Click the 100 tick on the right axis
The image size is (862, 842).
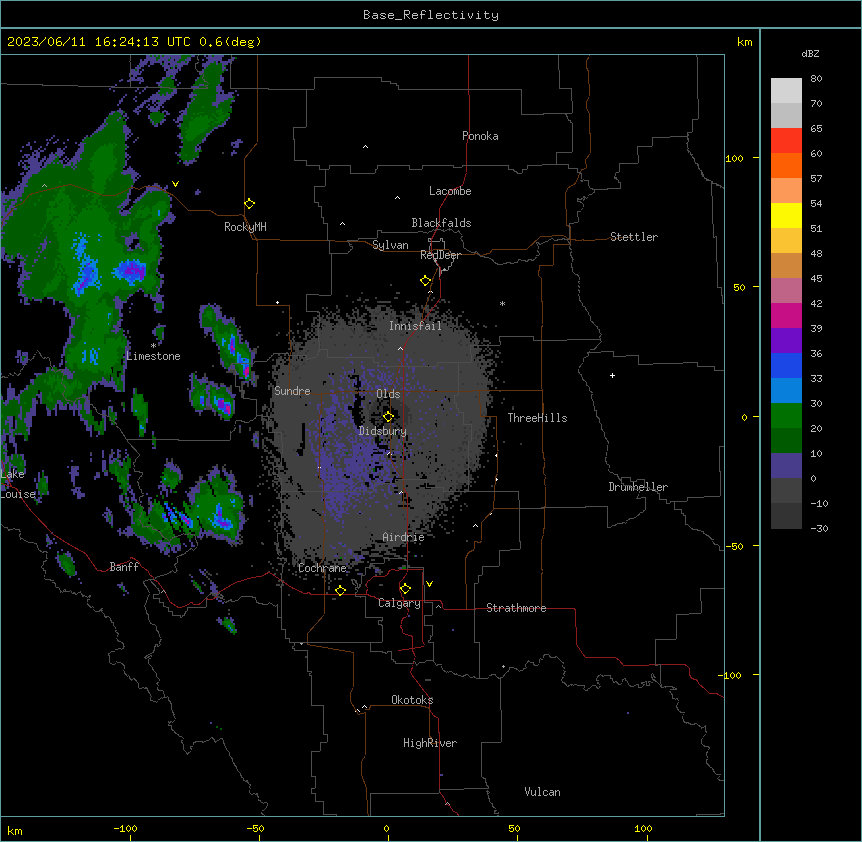(734, 158)
